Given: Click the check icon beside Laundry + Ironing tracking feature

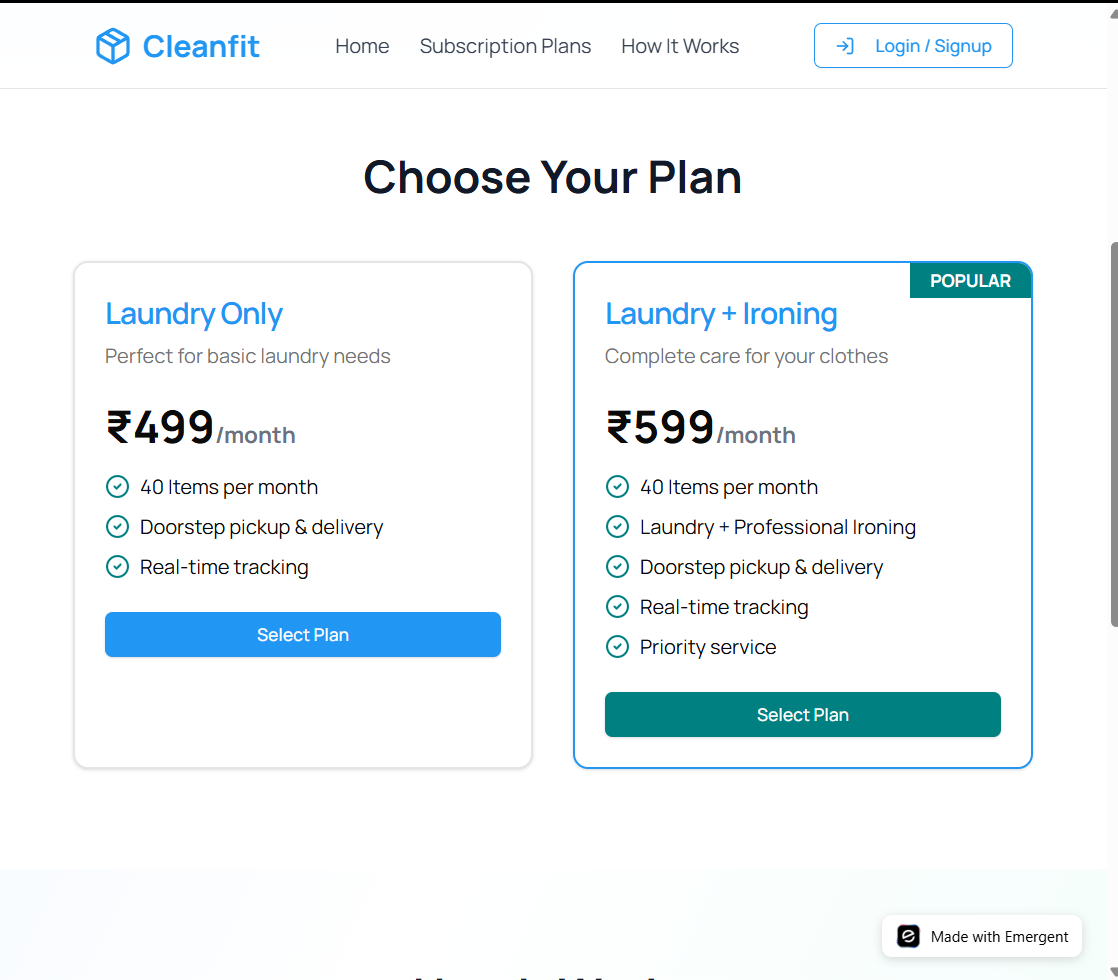Looking at the screenshot, I should tap(618, 606).
